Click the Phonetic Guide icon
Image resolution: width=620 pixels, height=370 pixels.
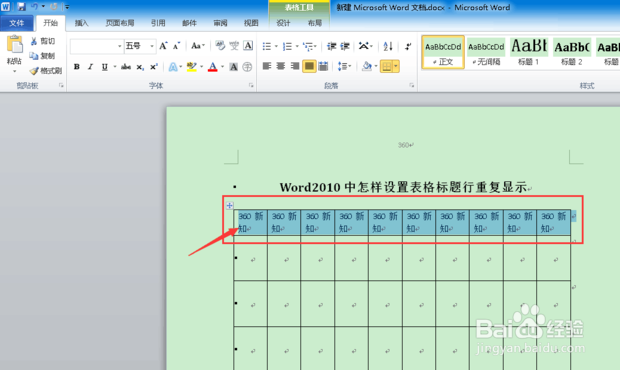tap(234, 46)
